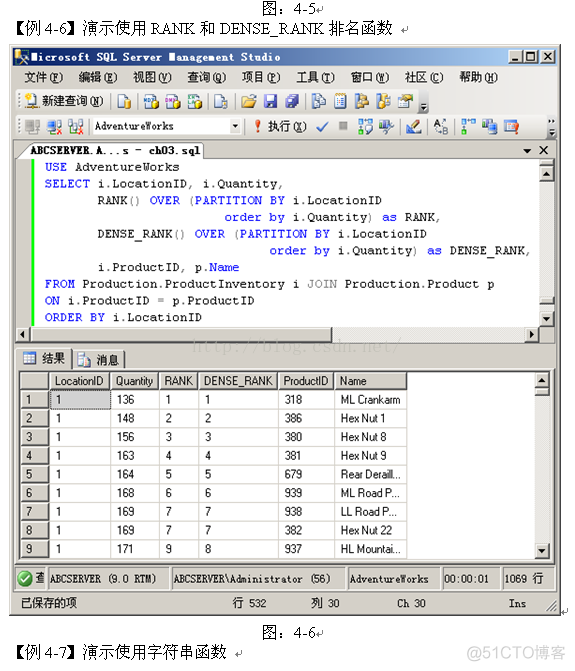Open the 项目(P) menu
The width and height of the screenshot is (575, 671).
[x=261, y=77]
